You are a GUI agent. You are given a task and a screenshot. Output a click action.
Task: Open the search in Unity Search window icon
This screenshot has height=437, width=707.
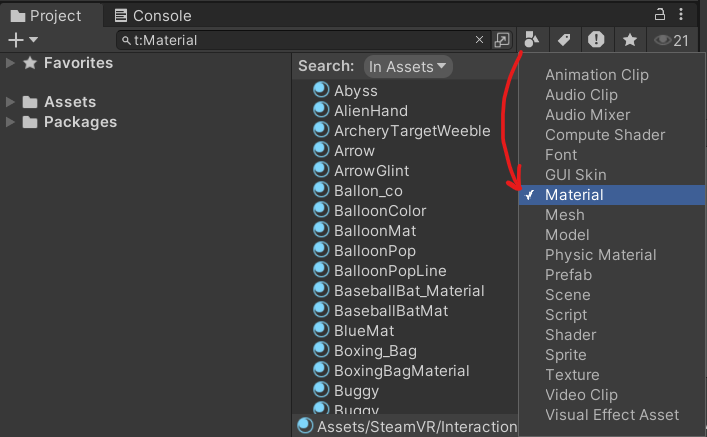coord(502,40)
